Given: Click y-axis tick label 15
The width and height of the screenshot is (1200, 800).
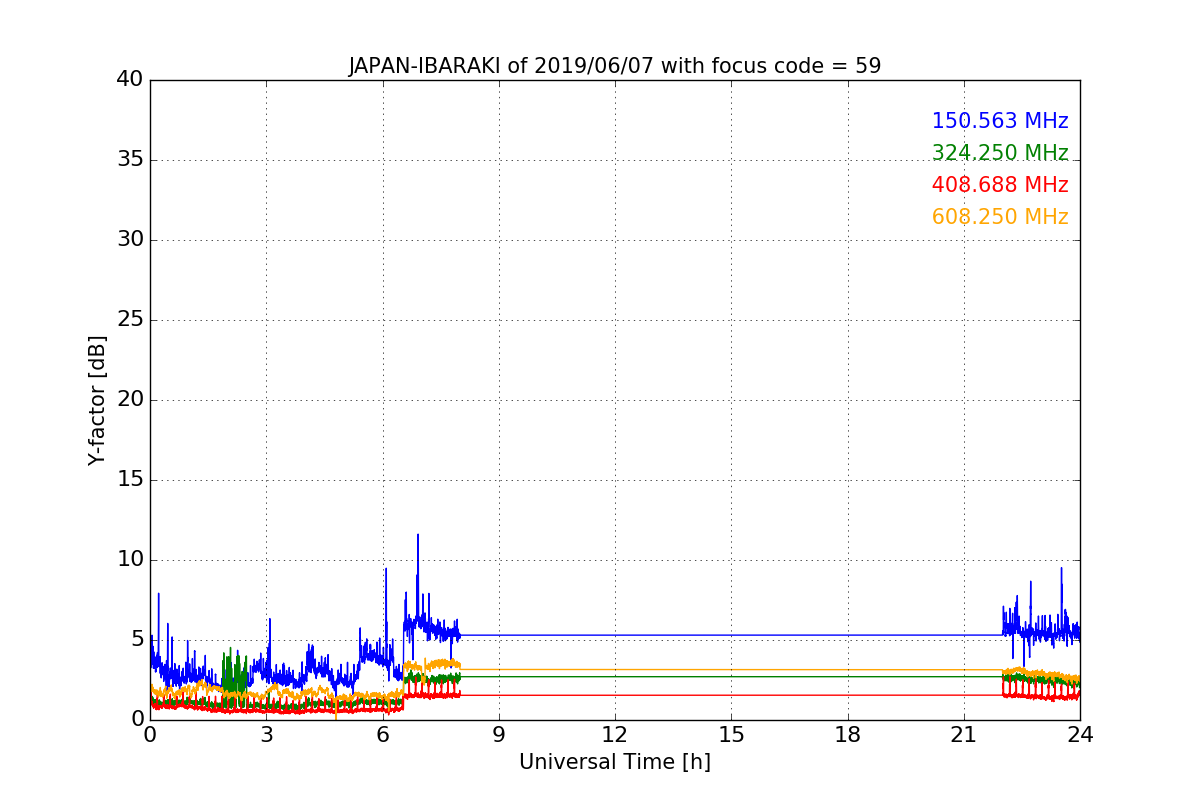Looking at the screenshot, I should (x=129, y=479).
